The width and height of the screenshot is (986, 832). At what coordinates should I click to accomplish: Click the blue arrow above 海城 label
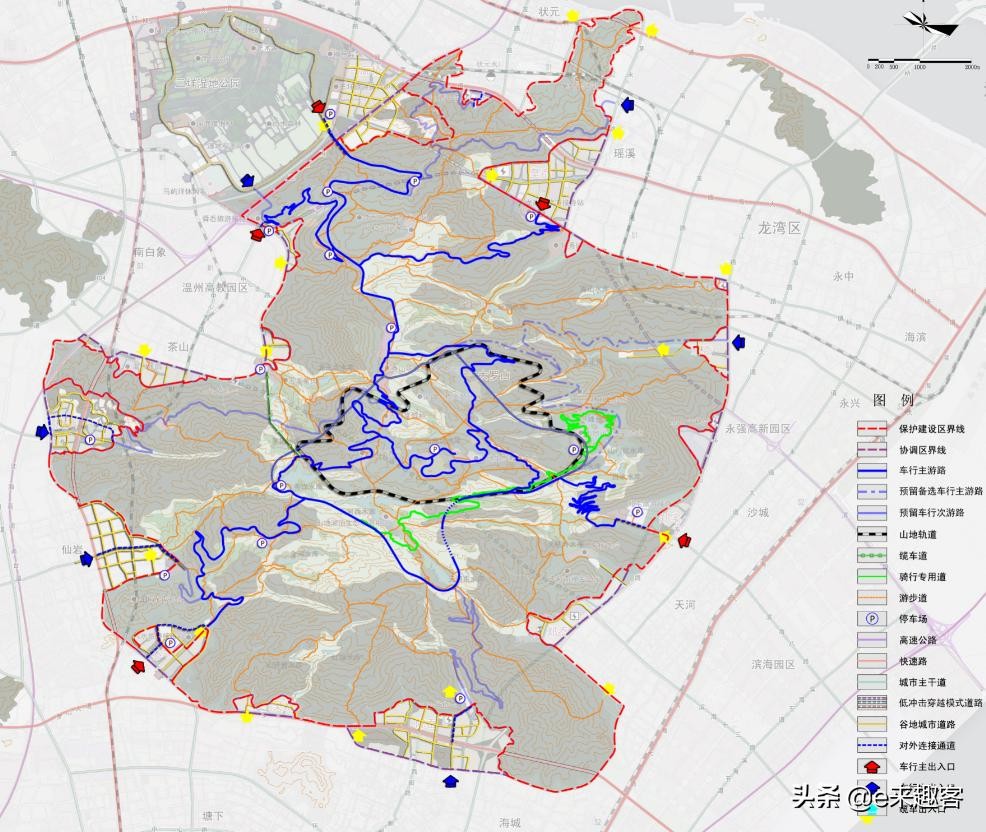click(449, 781)
